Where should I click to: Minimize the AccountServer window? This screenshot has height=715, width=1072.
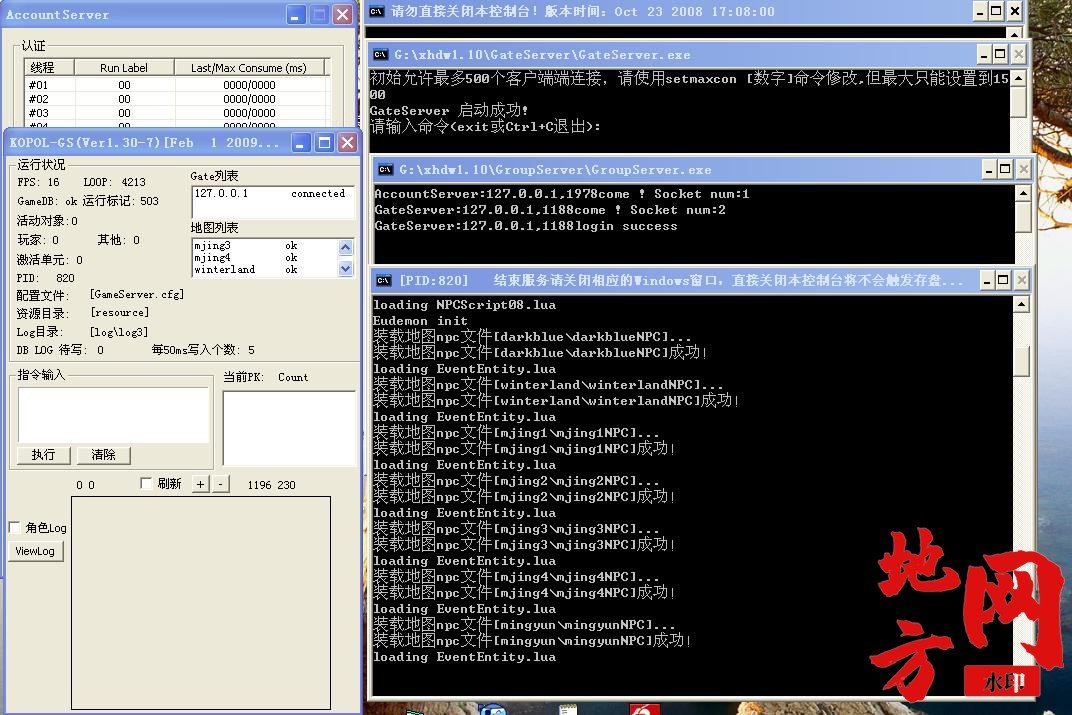point(295,14)
